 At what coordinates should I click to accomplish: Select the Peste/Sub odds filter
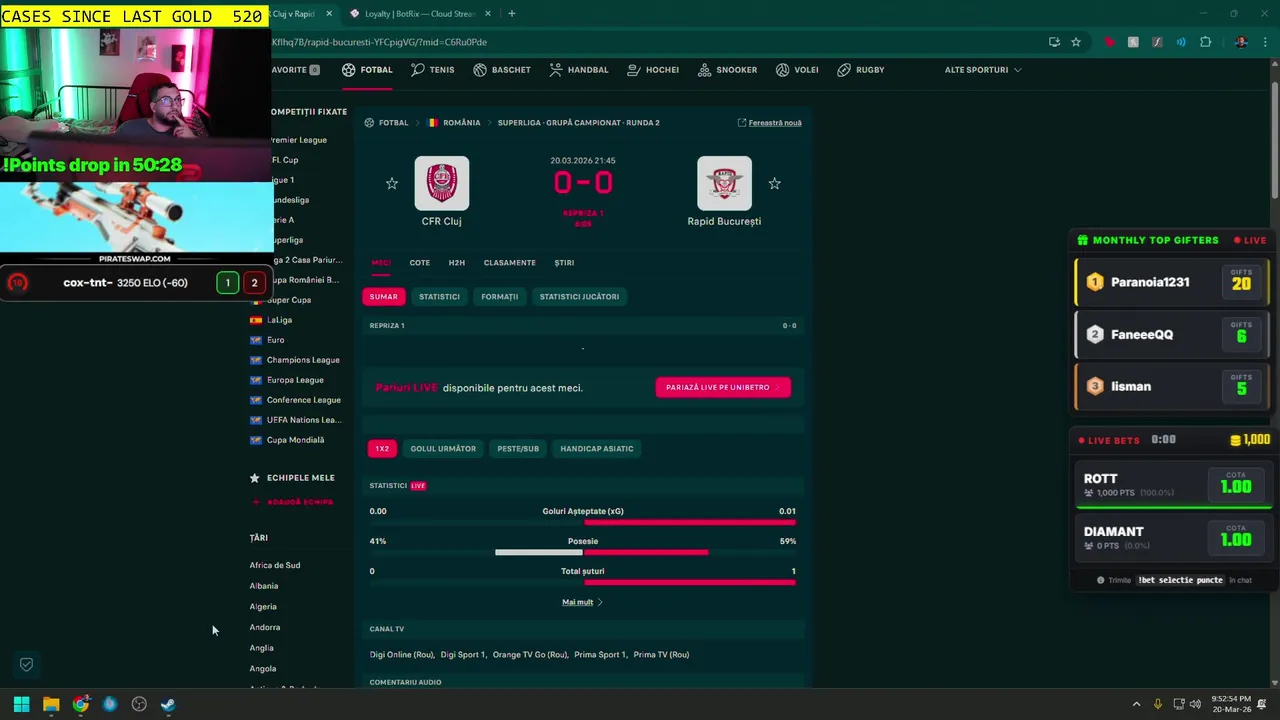518,449
